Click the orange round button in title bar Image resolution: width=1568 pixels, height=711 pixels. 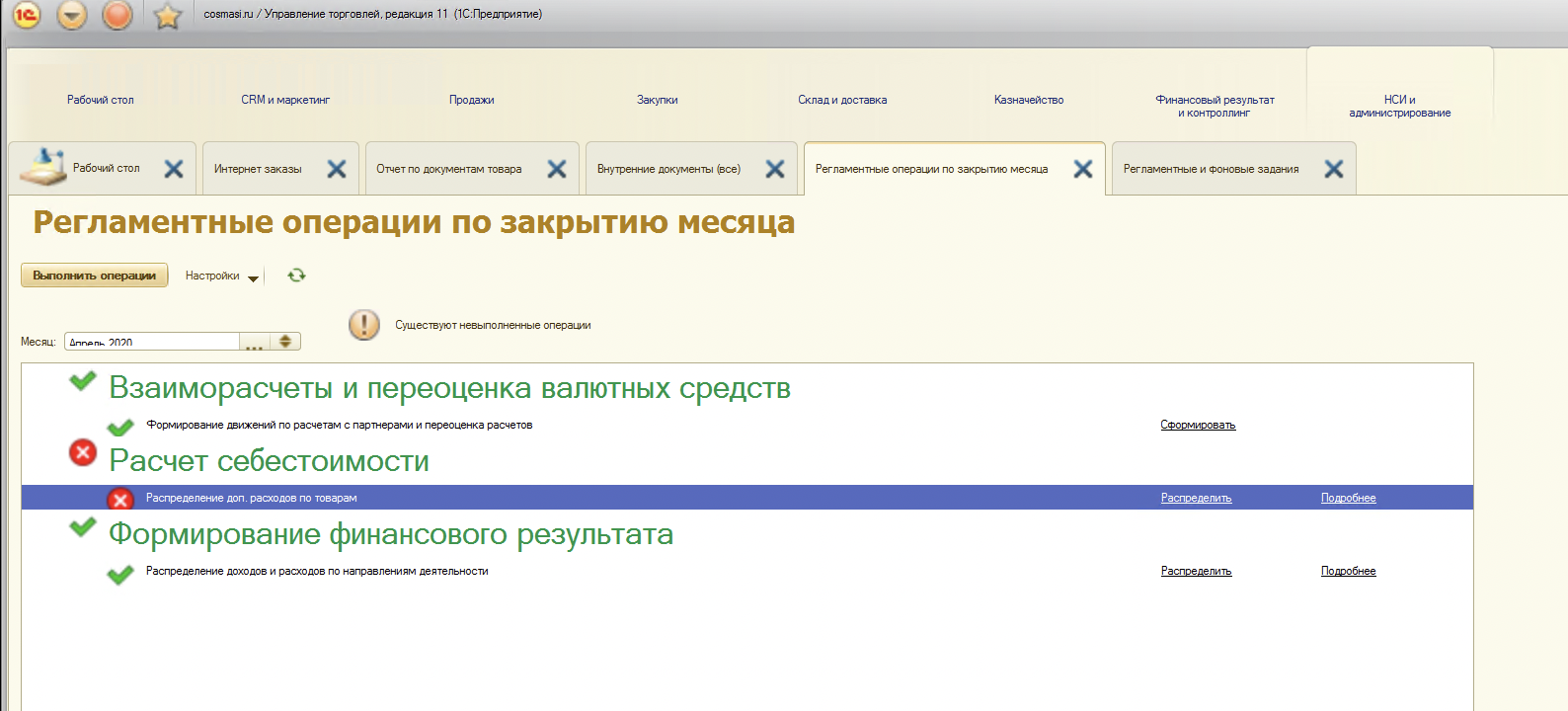[x=118, y=15]
